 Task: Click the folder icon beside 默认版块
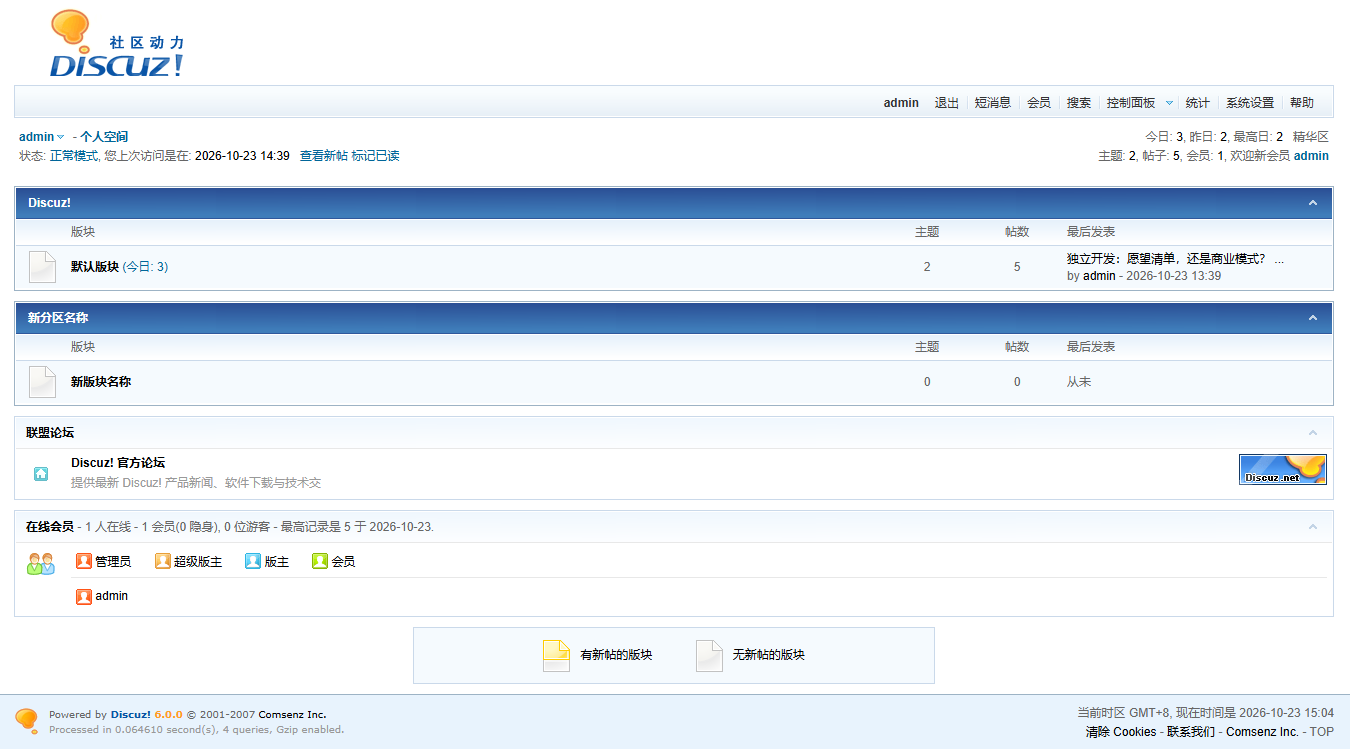[42, 267]
